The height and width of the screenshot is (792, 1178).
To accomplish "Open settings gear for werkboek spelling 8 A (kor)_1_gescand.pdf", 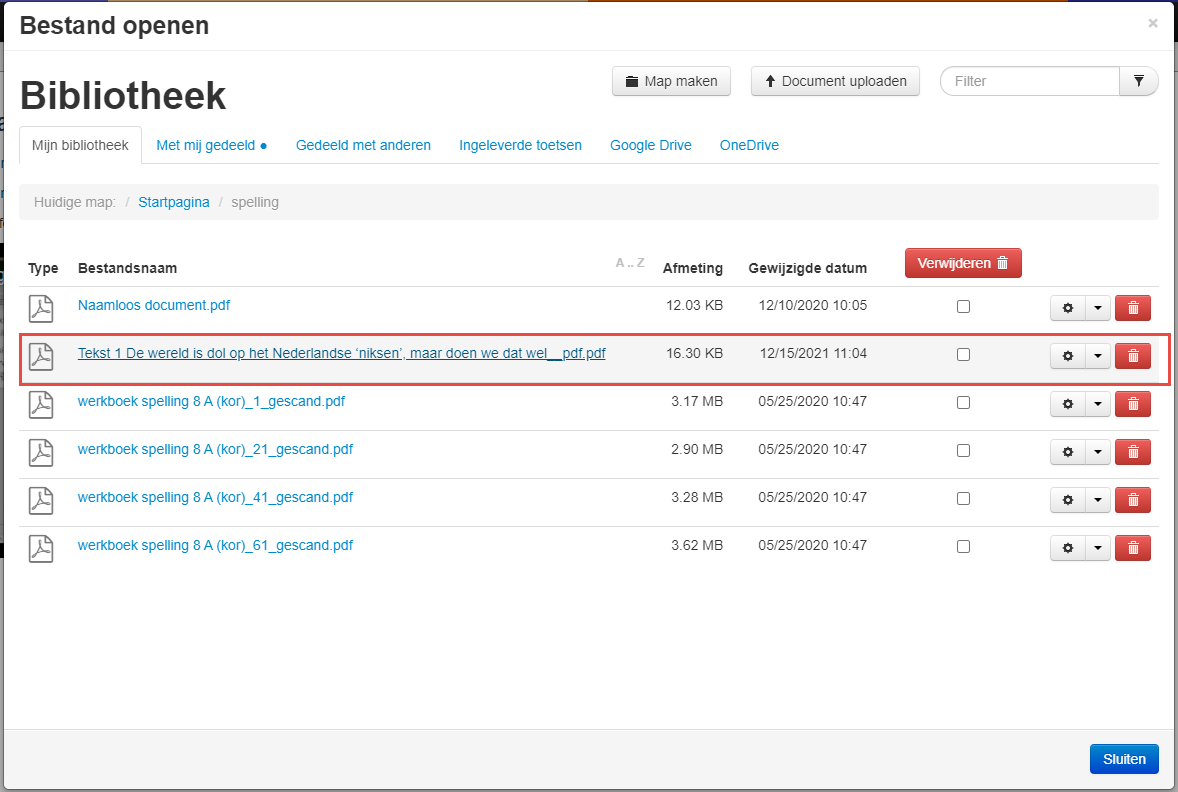I will pyautogui.click(x=1068, y=404).
